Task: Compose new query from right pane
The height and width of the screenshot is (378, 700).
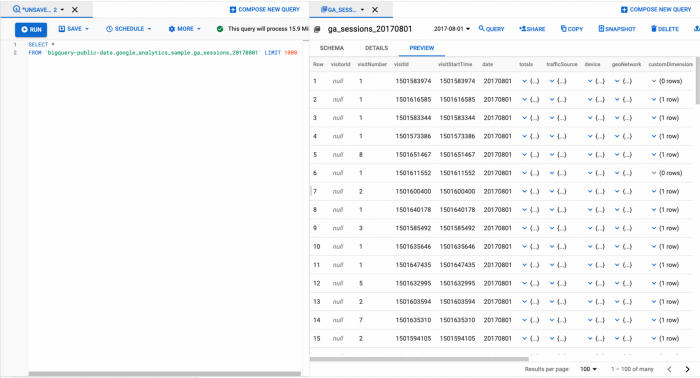Action: pos(656,9)
